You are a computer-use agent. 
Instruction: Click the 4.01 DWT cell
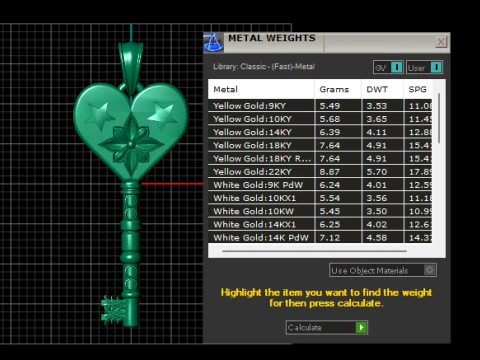[383, 185]
